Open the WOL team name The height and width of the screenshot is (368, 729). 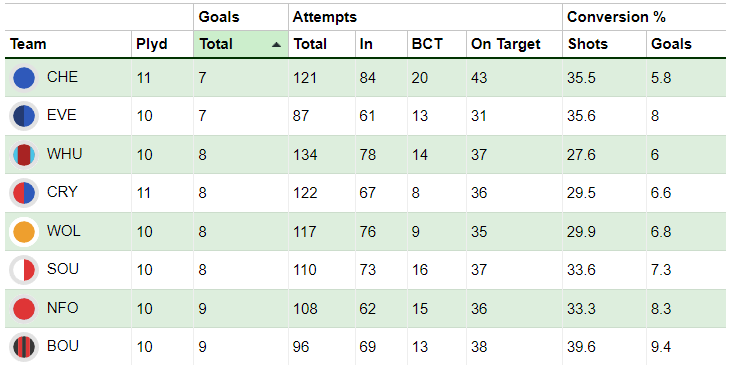coord(64,231)
